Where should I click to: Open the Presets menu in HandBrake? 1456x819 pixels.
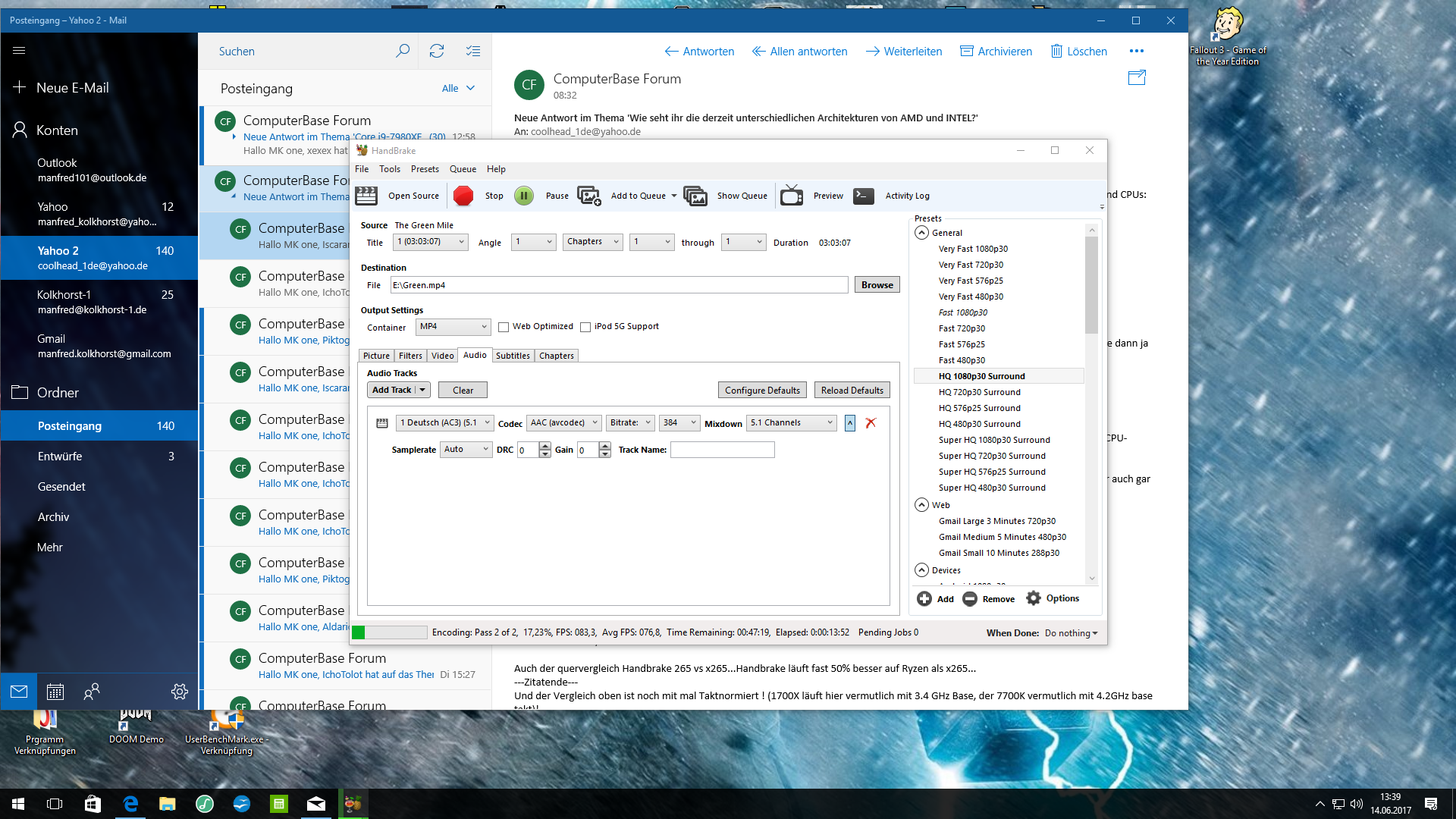(x=425, y=169)
